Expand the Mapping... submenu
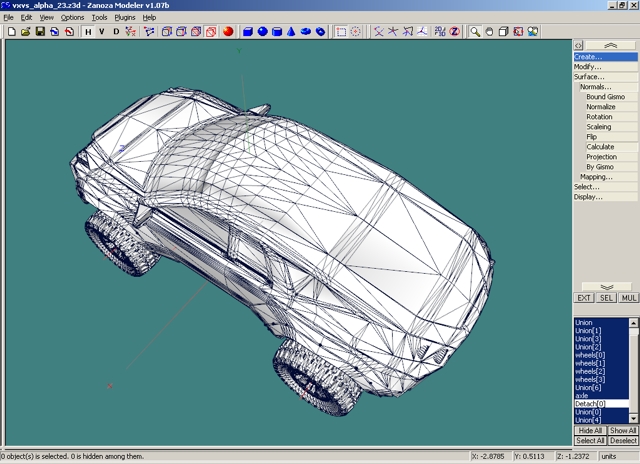640x464 pixels. pyautogui.click(x=596, y=177)
